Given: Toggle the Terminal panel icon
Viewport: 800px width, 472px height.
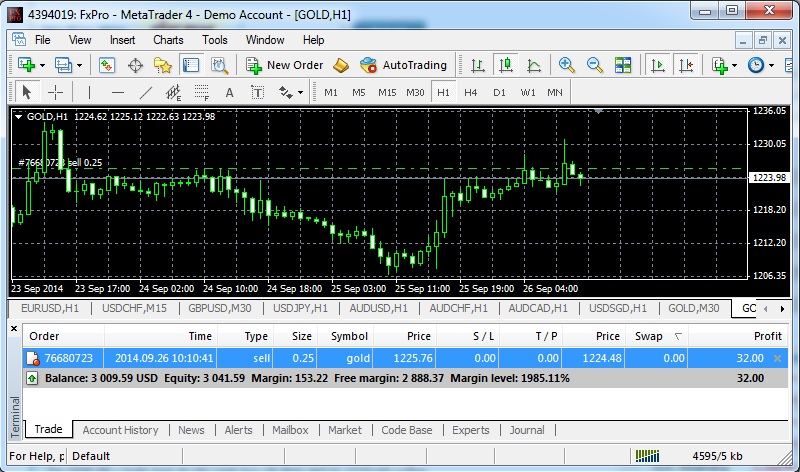Looking at the screenshot, I should click(190, 65).
